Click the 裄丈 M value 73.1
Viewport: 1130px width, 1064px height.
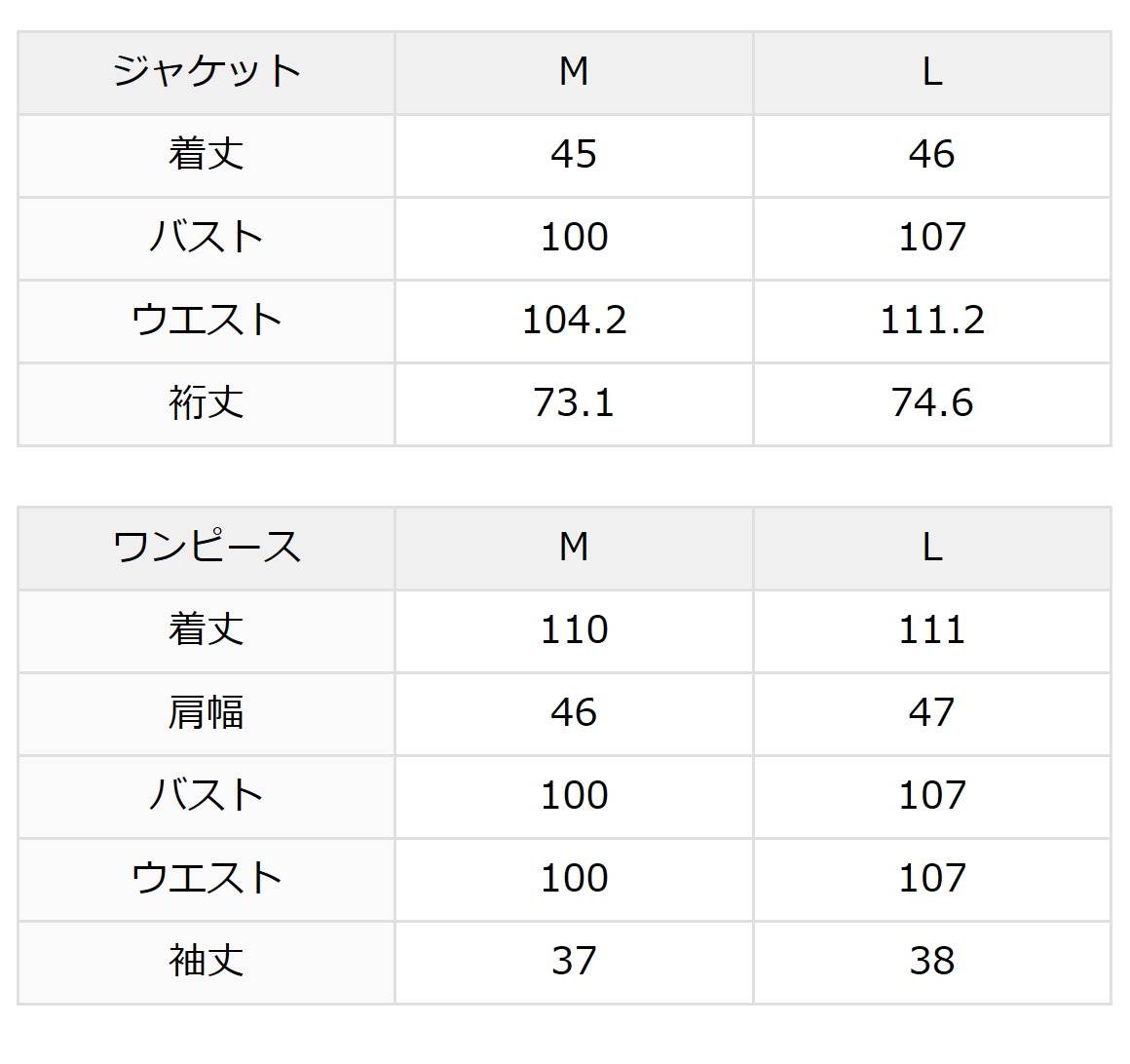point(574,403)
